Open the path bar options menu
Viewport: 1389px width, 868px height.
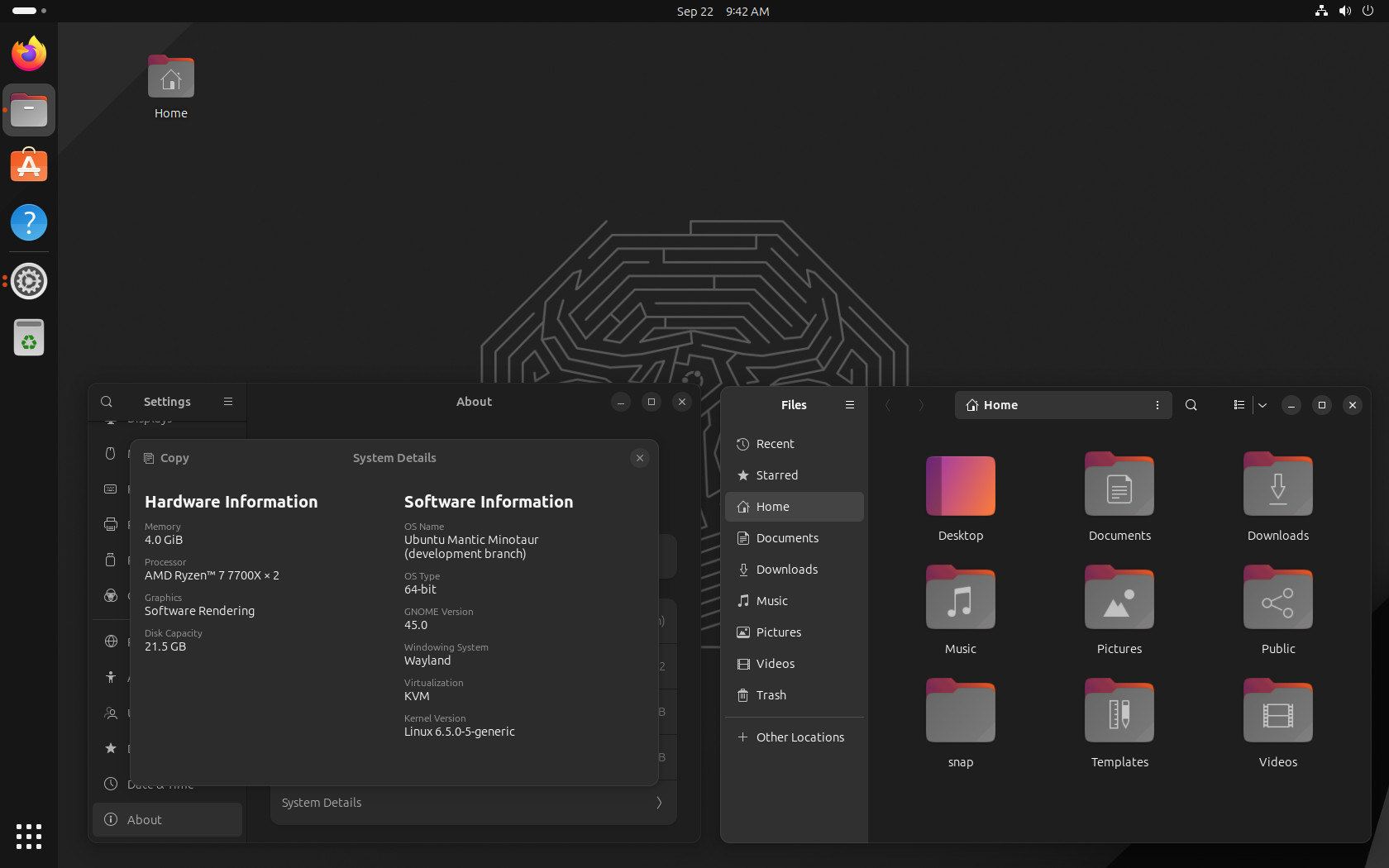click(x=1157, y=405)
